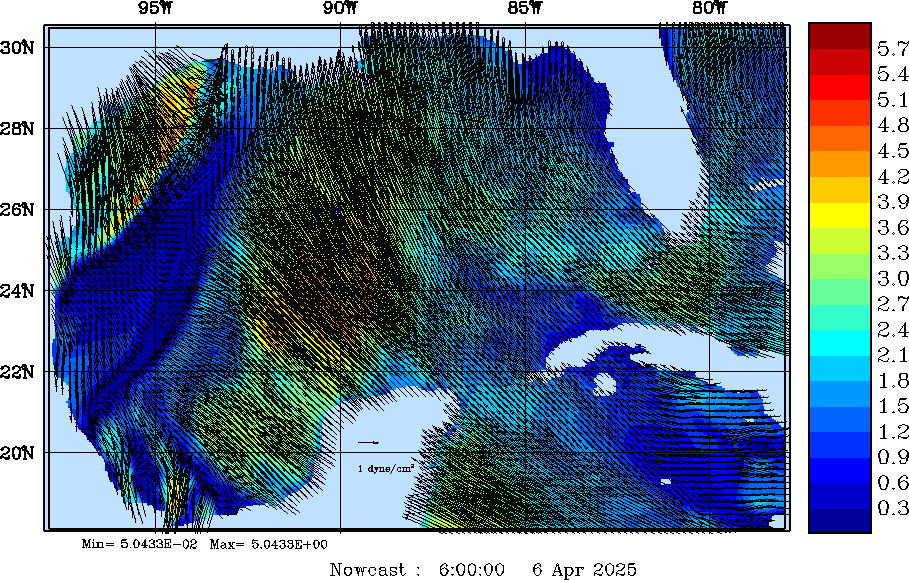The width and height of the screenshot is (909, 580).
Task: Select the bright yellow colorbar band
Action: [840, 215]
